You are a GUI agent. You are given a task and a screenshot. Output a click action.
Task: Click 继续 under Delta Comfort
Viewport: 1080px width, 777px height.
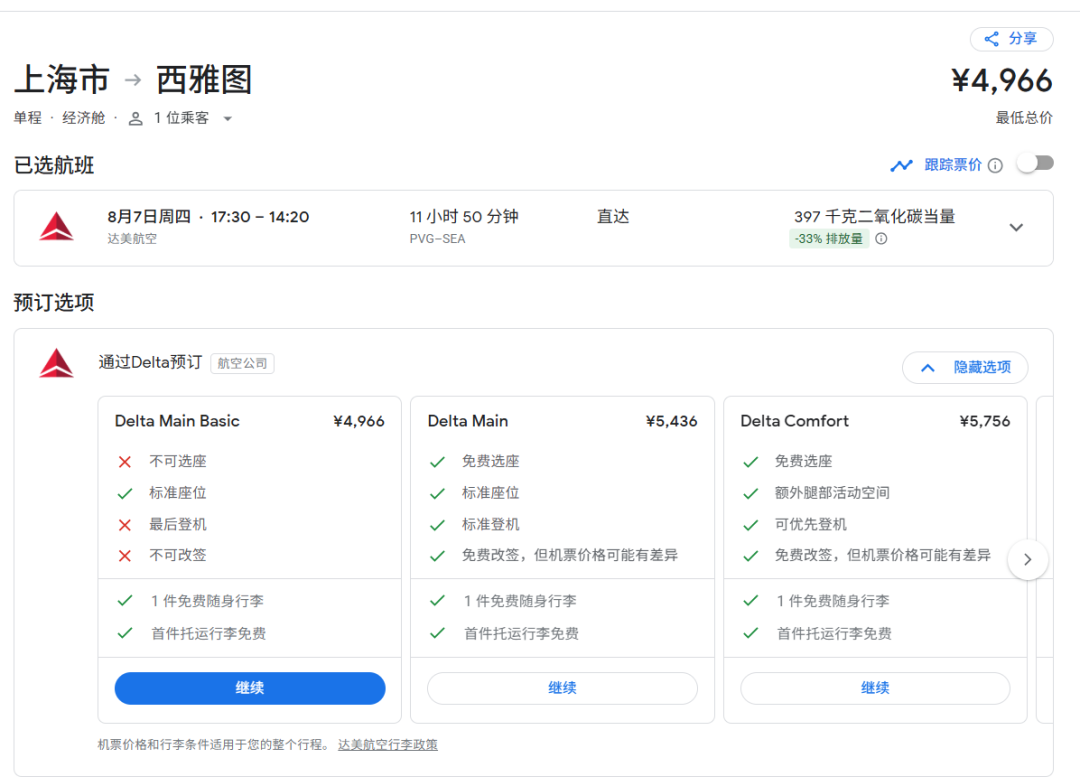point(875,688)
